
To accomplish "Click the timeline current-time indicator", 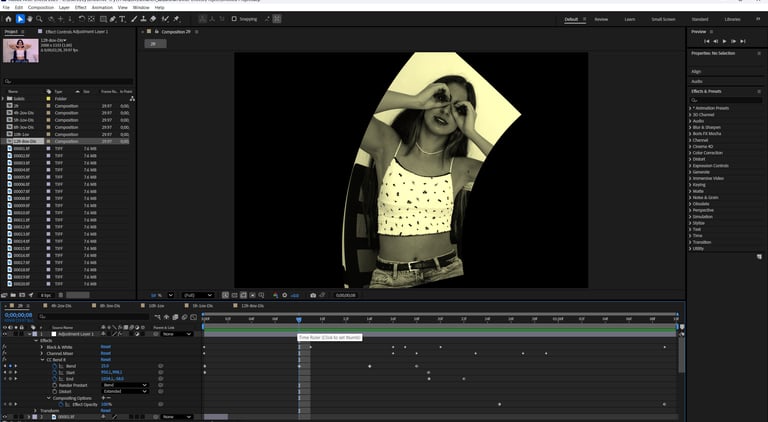I will [x=298, y=320].
